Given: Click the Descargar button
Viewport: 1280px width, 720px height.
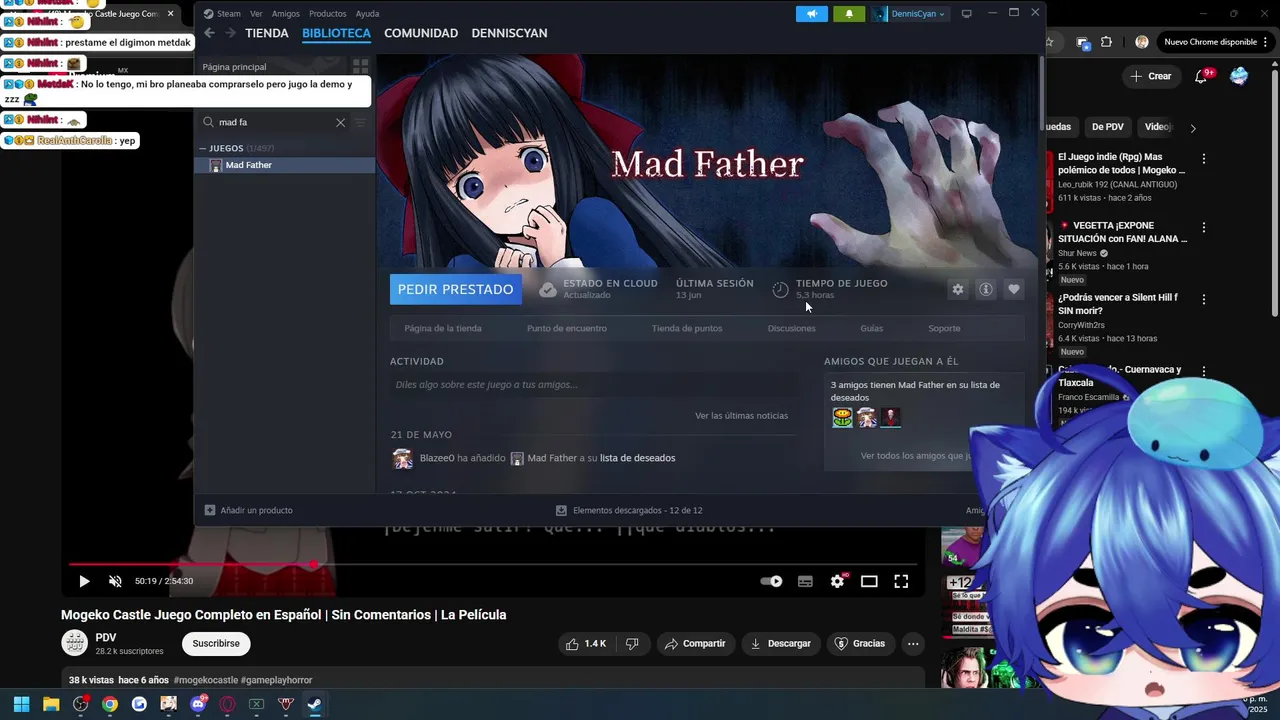Looking at the screenshot, I should coord(780,644).
